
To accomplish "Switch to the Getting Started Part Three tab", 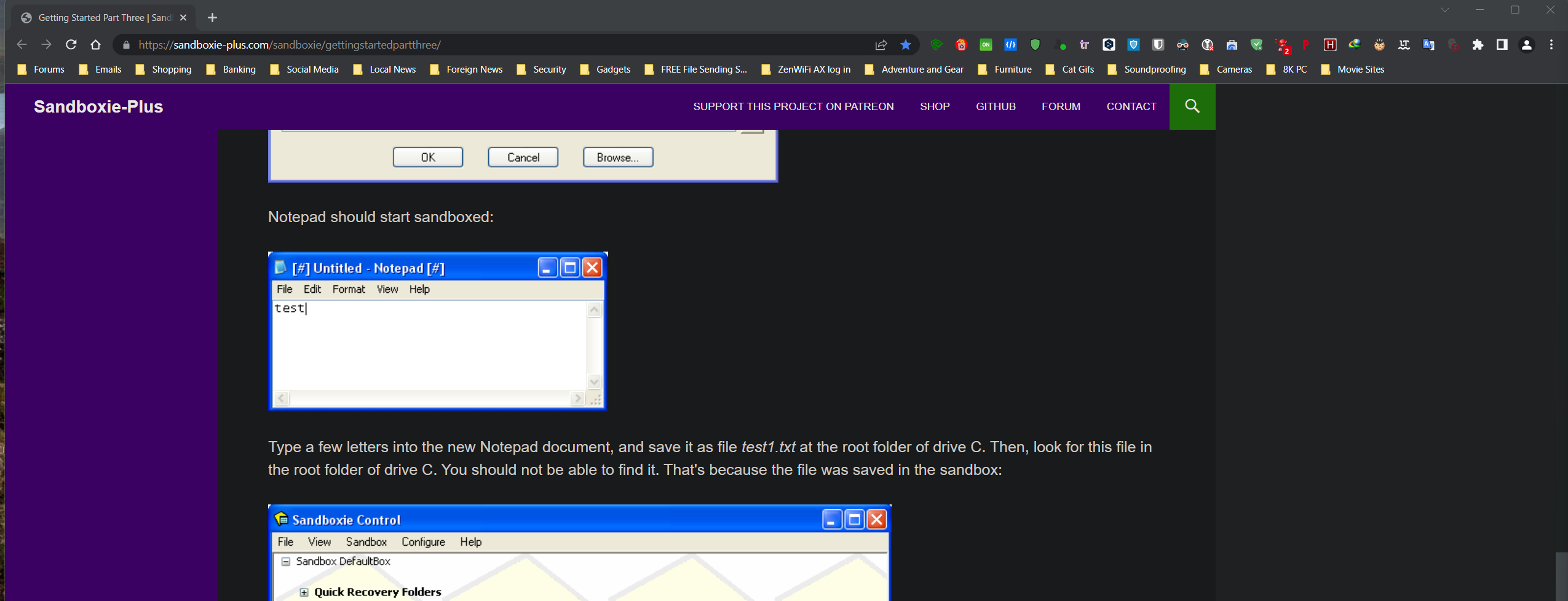I will click(x=104, y=18).
